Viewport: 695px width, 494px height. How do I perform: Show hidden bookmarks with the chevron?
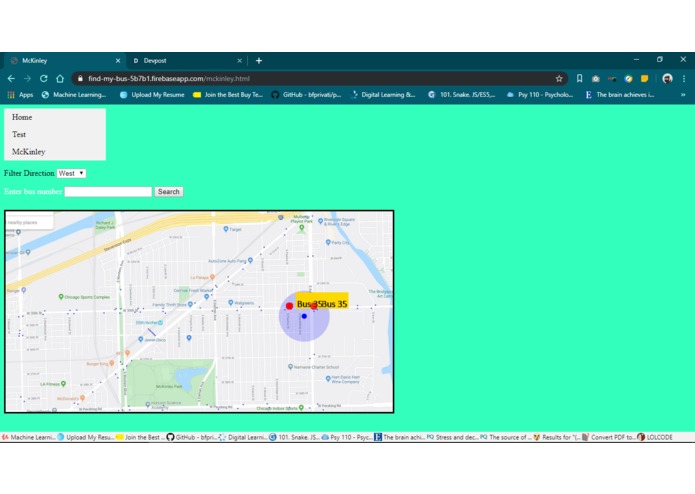683,95
